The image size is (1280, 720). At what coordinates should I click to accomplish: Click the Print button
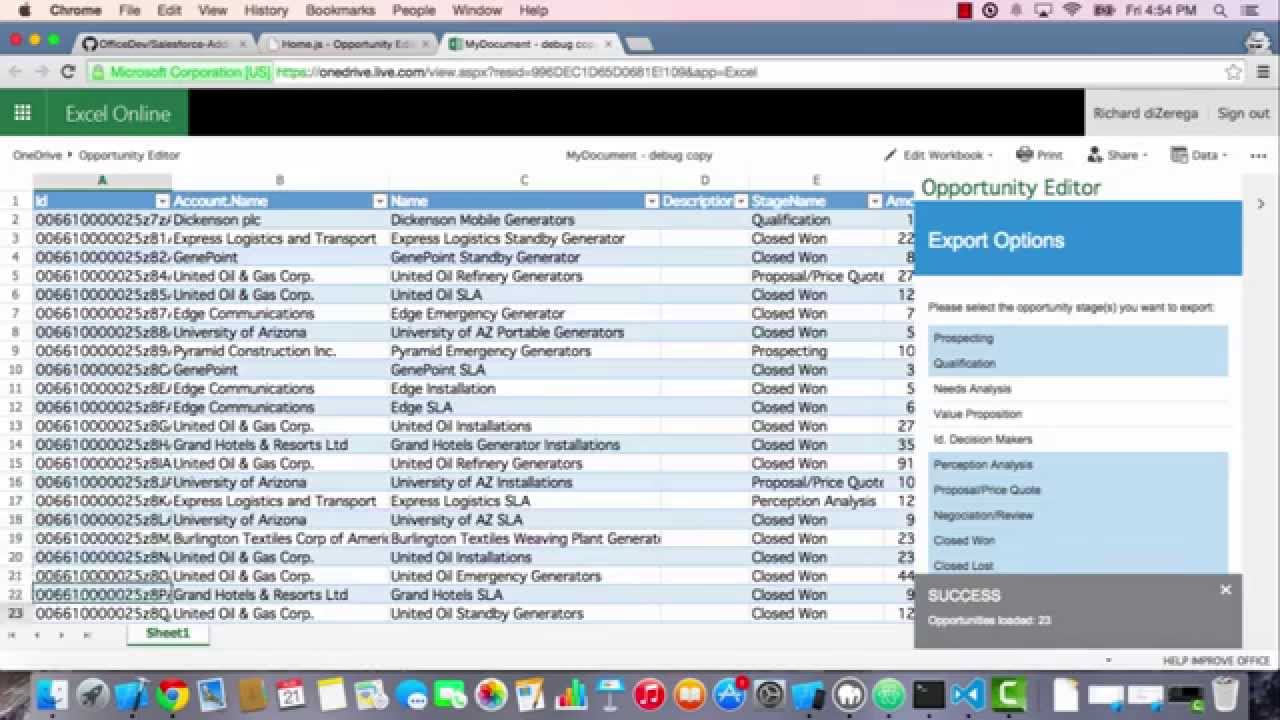(x=1039, y=155)
